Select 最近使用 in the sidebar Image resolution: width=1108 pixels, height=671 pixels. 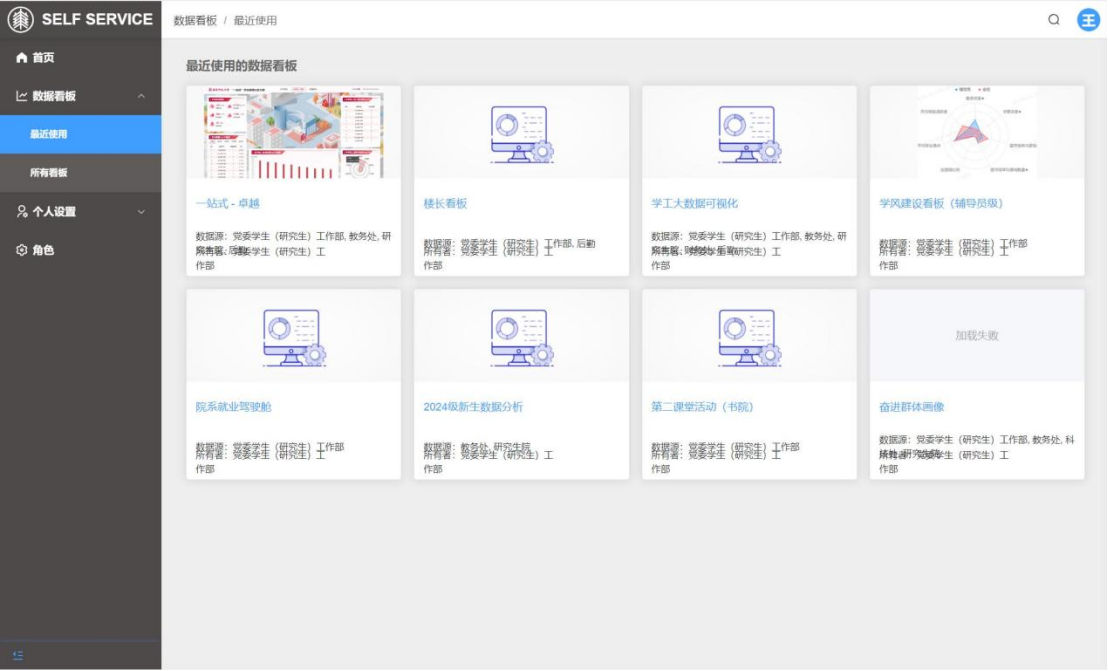49,134
